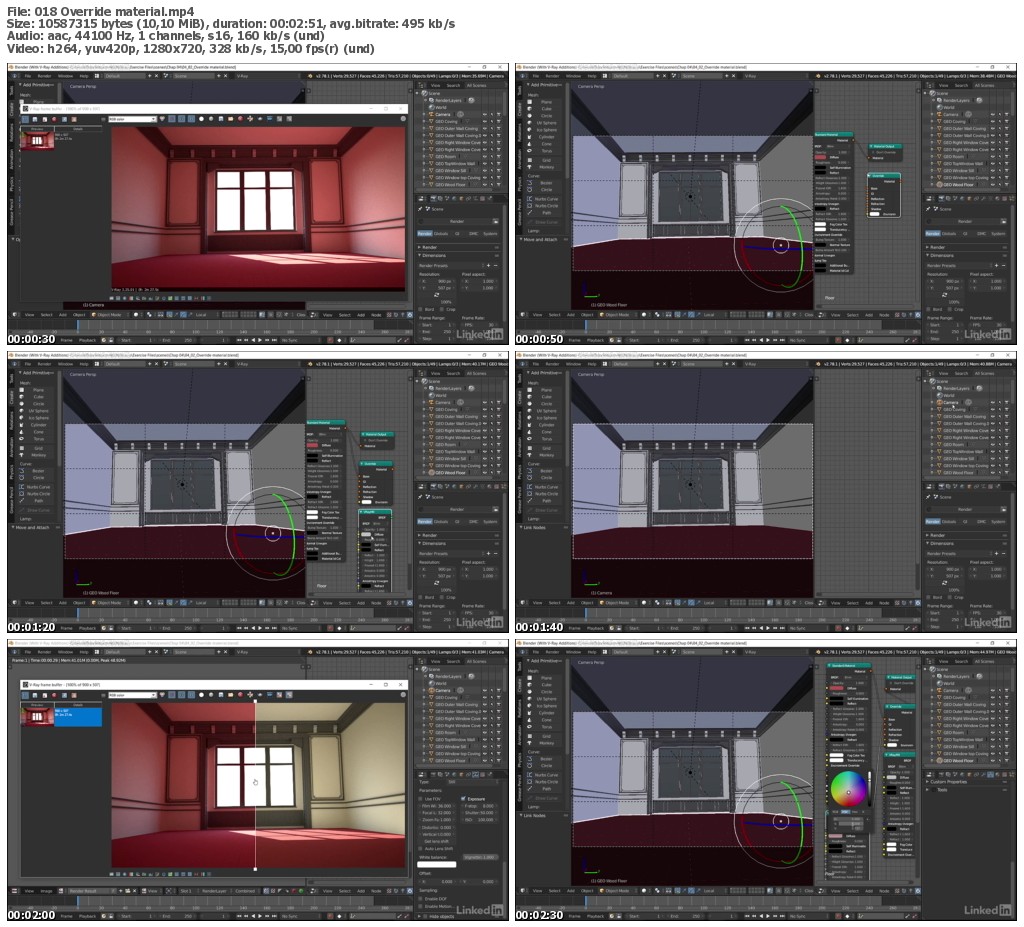This screenshot has height=927, width=1024.
Task: Open the RGB color channel dropdown in the 00:00:30 frame buffer
Action: coord(133,119)
